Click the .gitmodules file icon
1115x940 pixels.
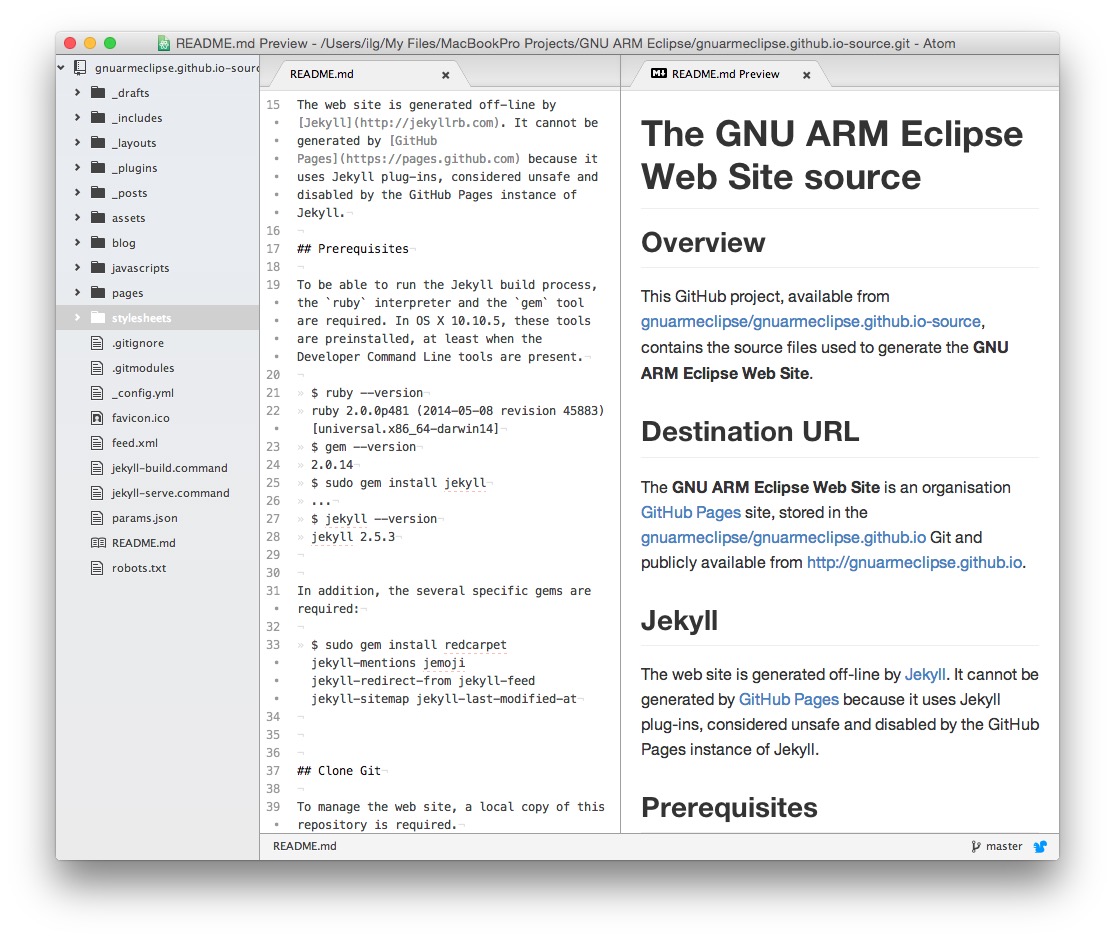tap(97, 368)
